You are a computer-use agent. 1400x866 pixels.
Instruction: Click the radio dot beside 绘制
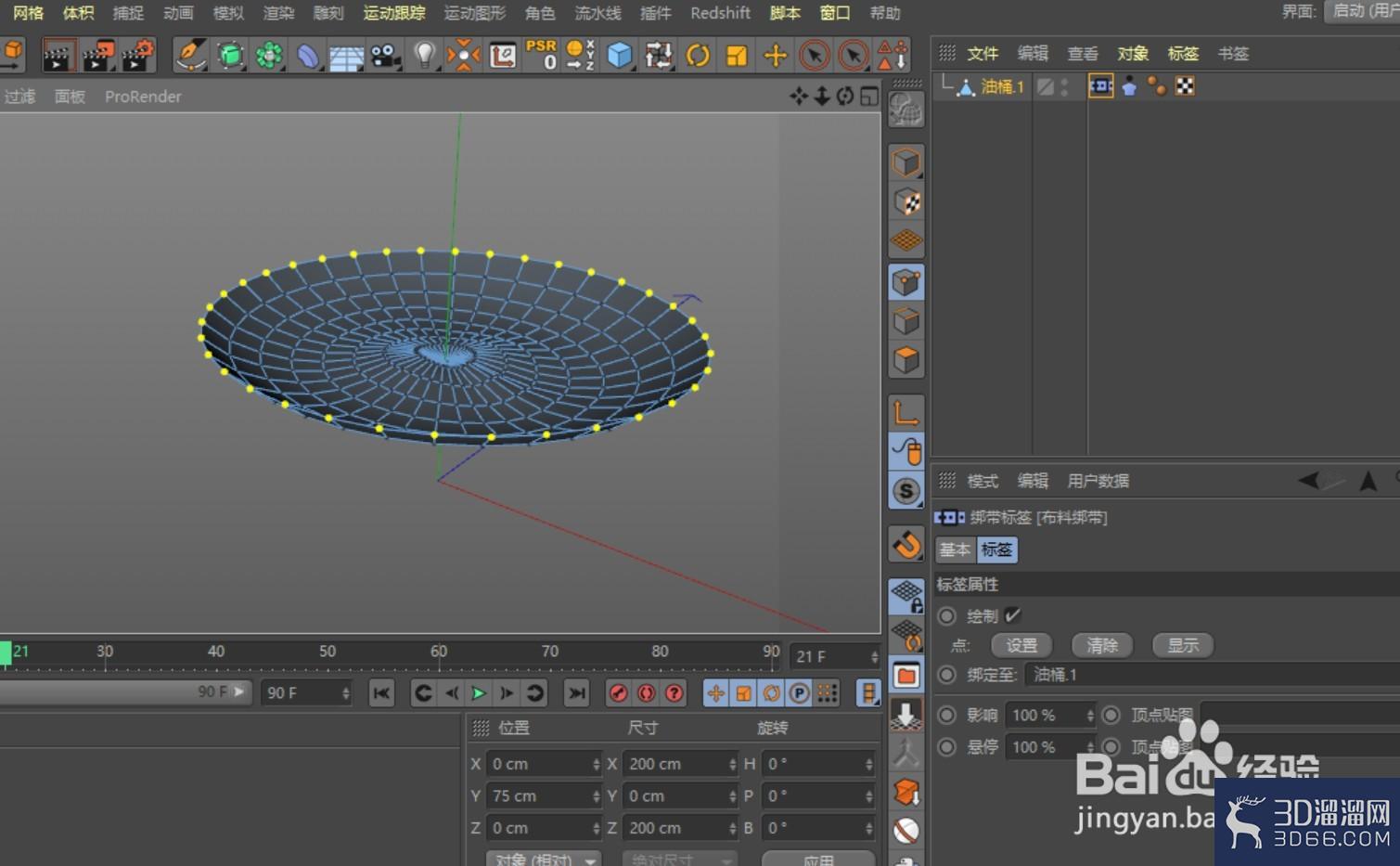(946, 616)
